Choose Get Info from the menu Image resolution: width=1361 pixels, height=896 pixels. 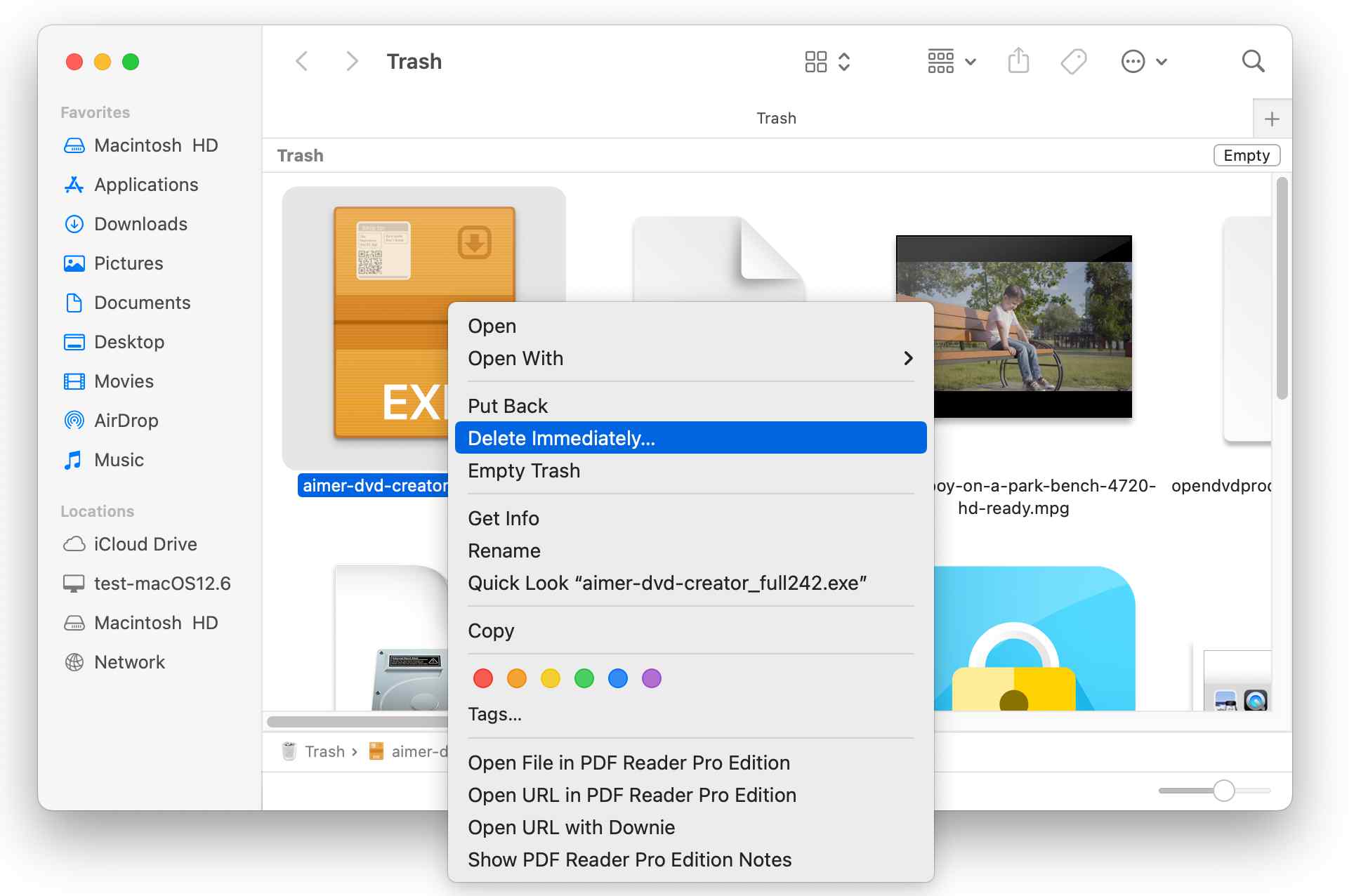pos(503,518)
